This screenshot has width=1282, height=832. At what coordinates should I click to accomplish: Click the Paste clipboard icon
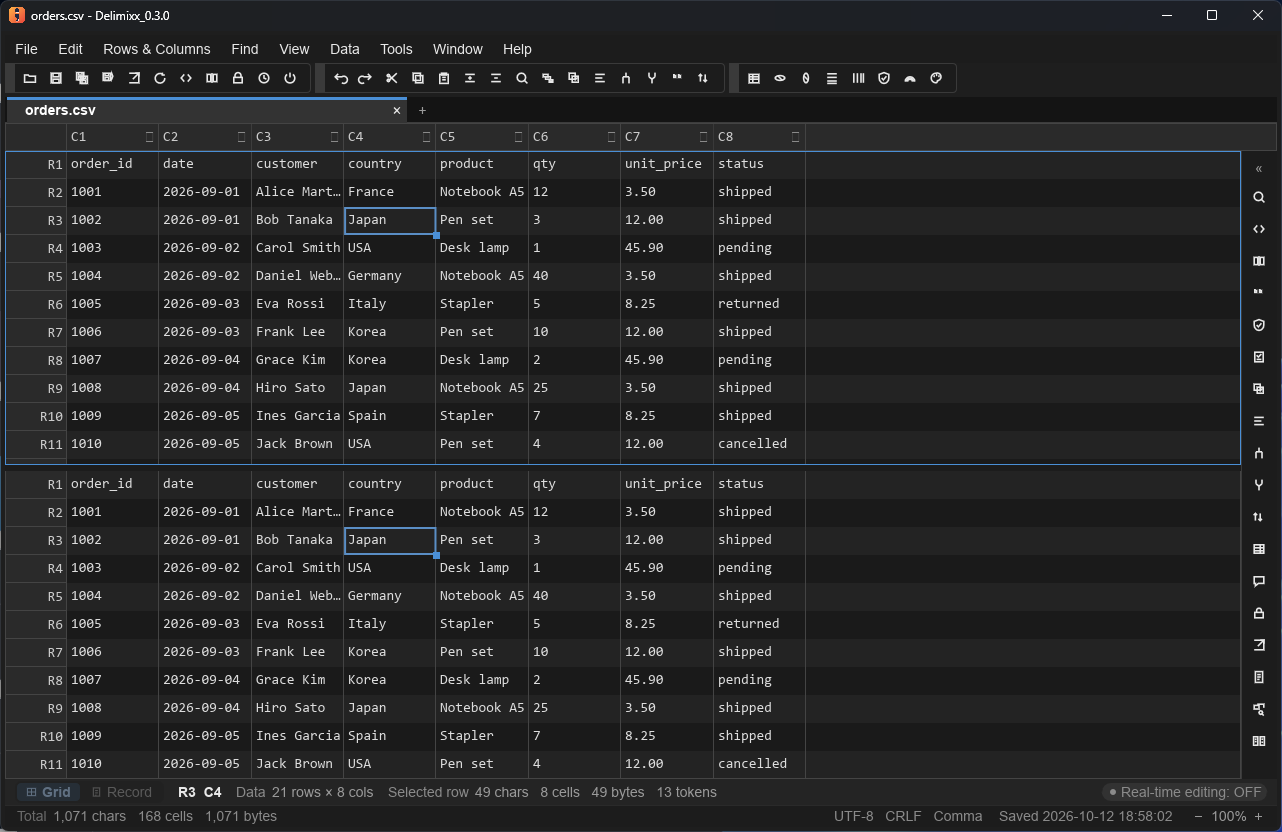click(444, 78)
